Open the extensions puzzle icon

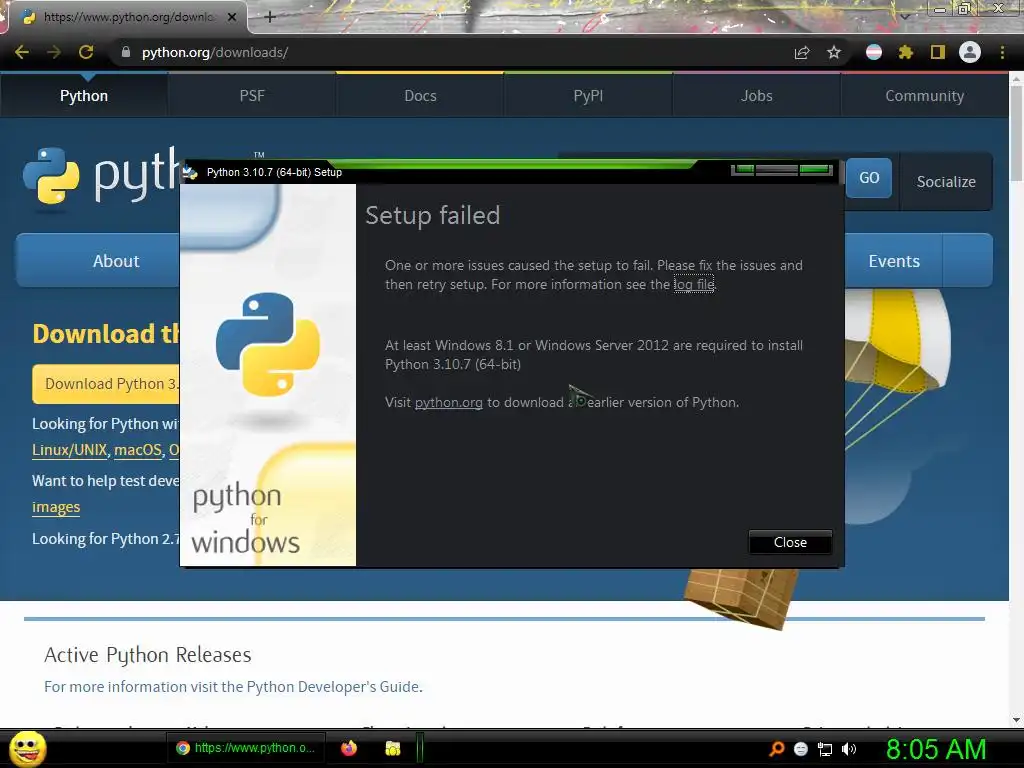coord(906,52)
